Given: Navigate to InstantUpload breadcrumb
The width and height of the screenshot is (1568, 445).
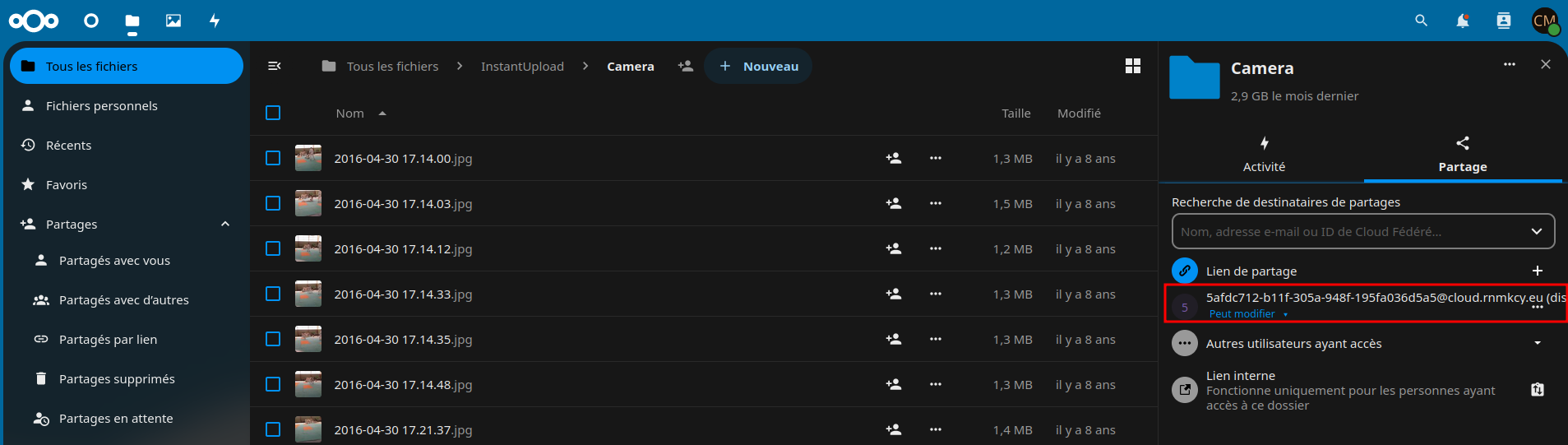Looking at the screenshot, I should tap(522, 66).
